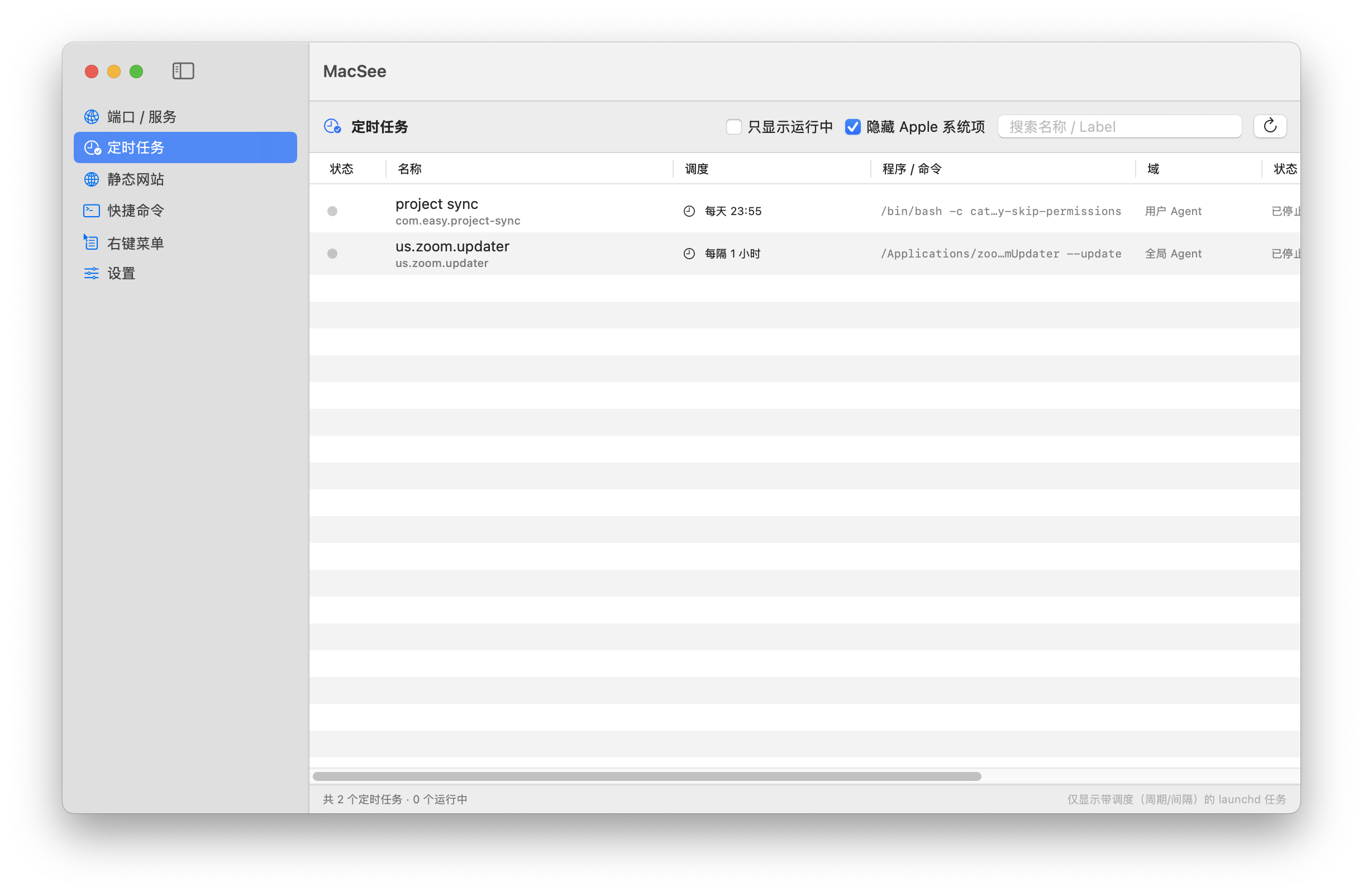Open the 右键菜单 sidebar section
Image resolution: width=1363 pixels, height=896 pixels.
pos(185,243)
